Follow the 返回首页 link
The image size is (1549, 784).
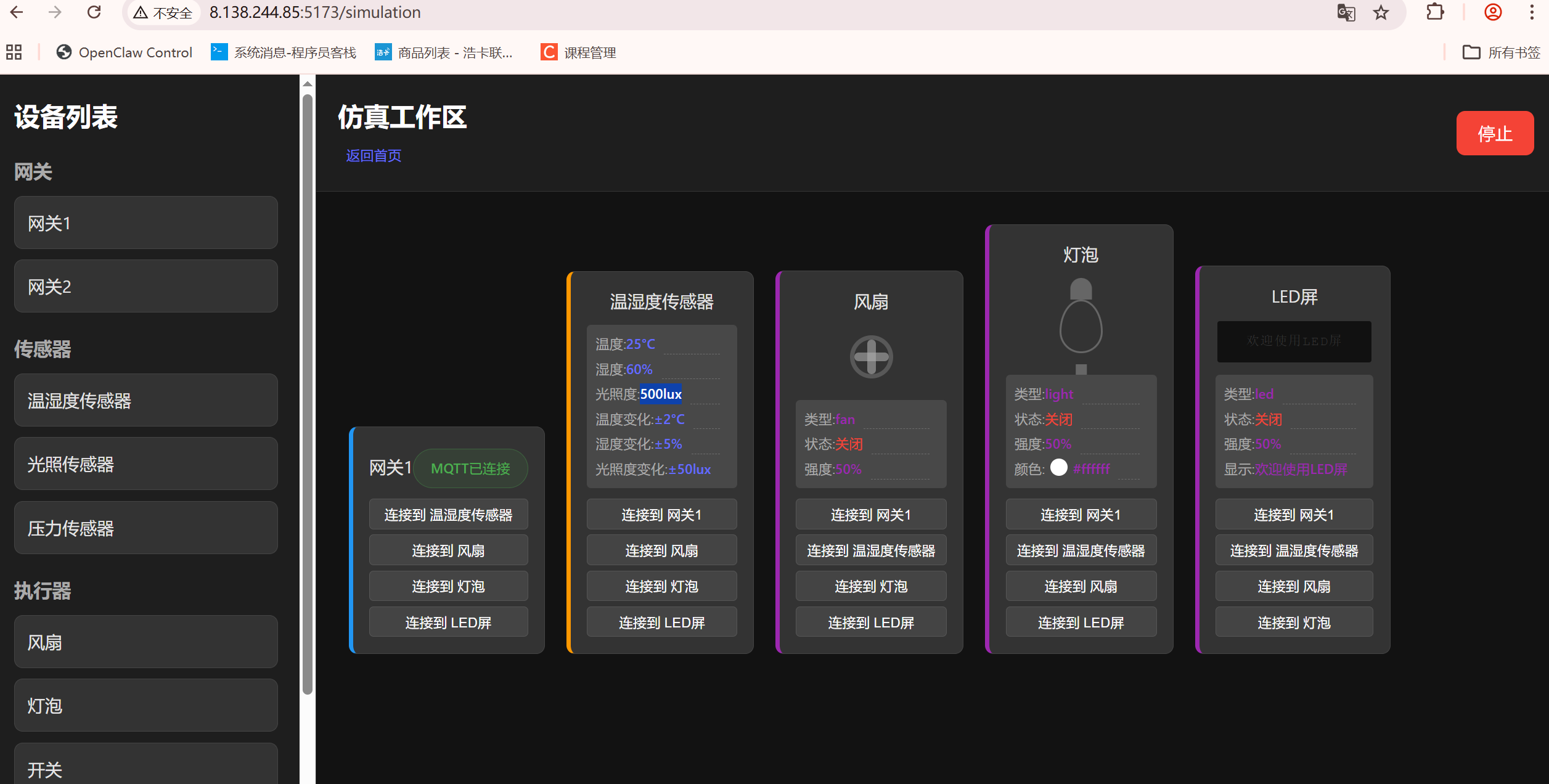point(374,155)
